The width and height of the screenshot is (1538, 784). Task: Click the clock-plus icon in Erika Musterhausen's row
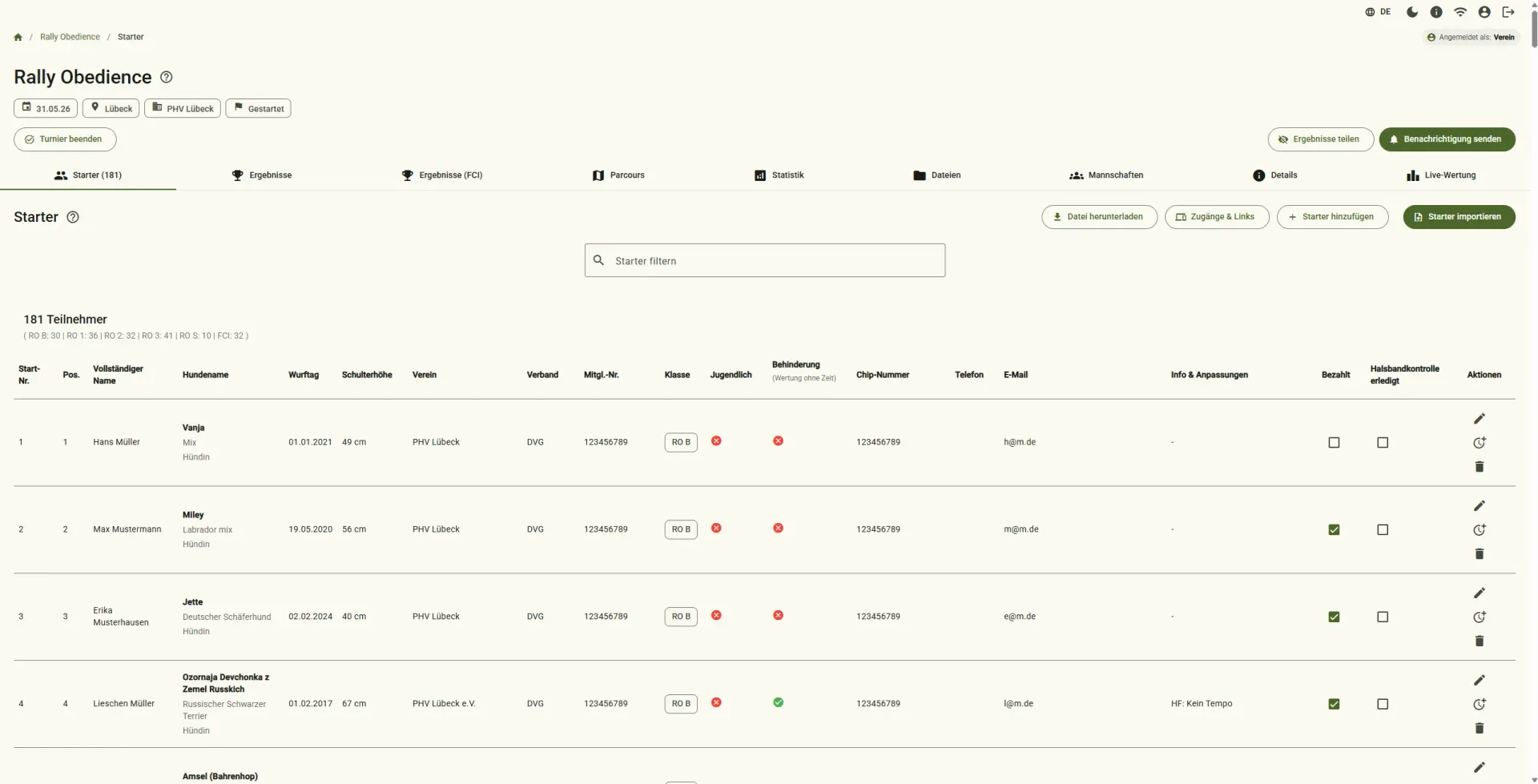click(x=1480, y=617)
